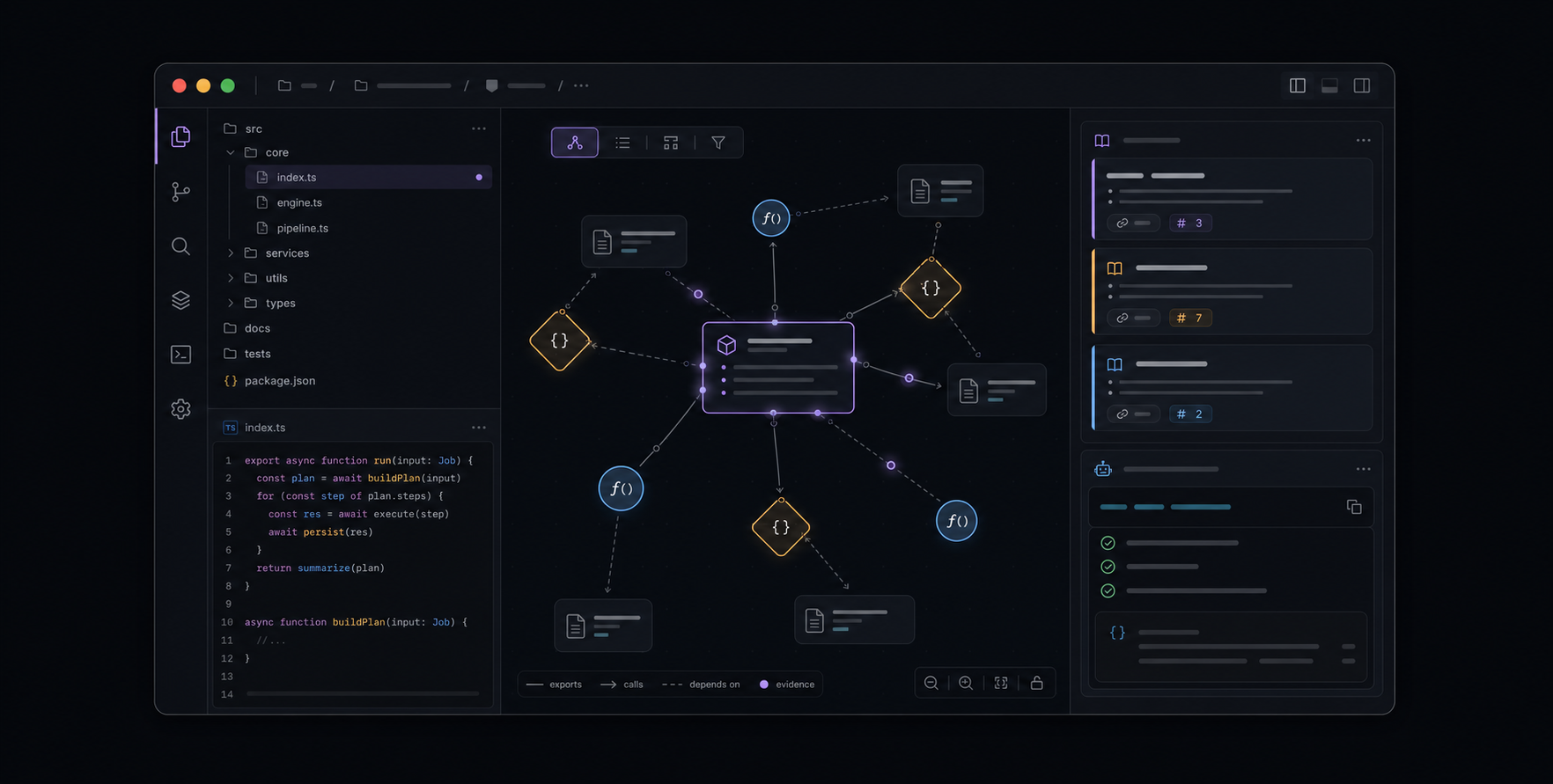1553x784 pixels.
Task: Fit the graph to screen
Action: coord(1001,684)
